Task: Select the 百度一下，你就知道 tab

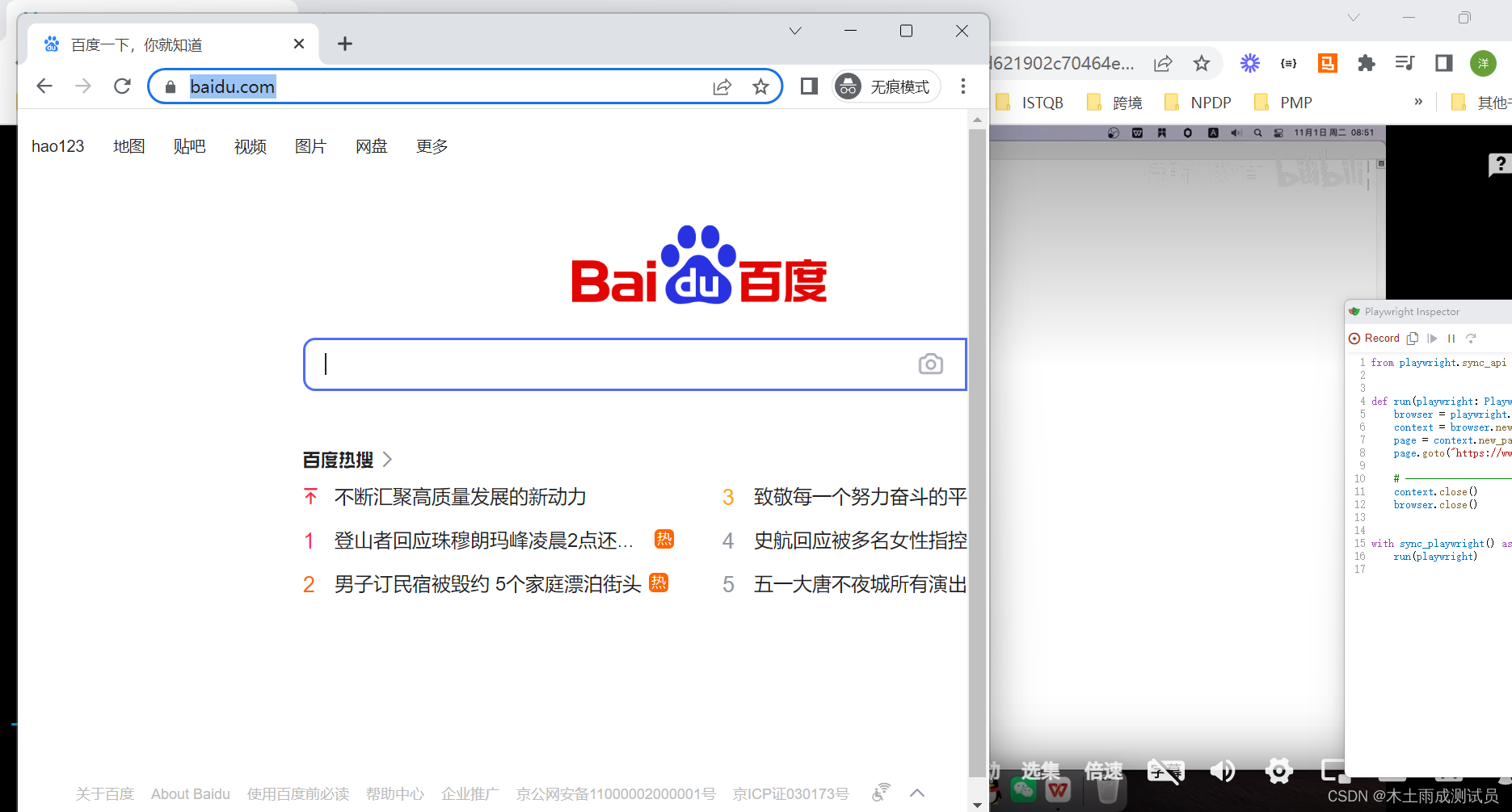Action: (173, 44)
